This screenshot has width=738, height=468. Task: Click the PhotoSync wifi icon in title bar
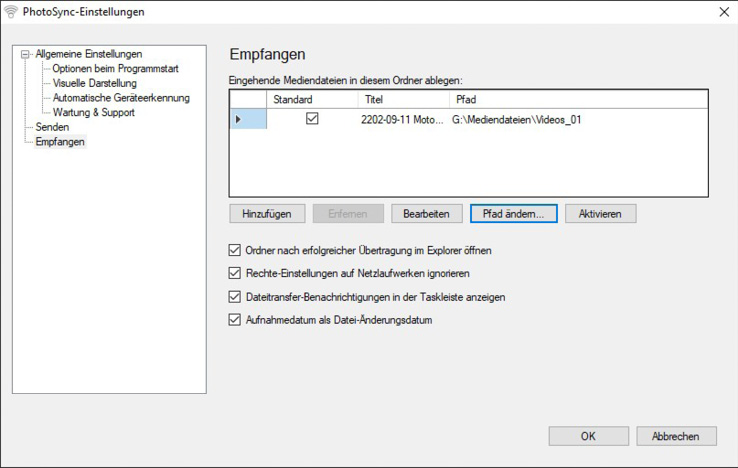click(x=12, y=12)
